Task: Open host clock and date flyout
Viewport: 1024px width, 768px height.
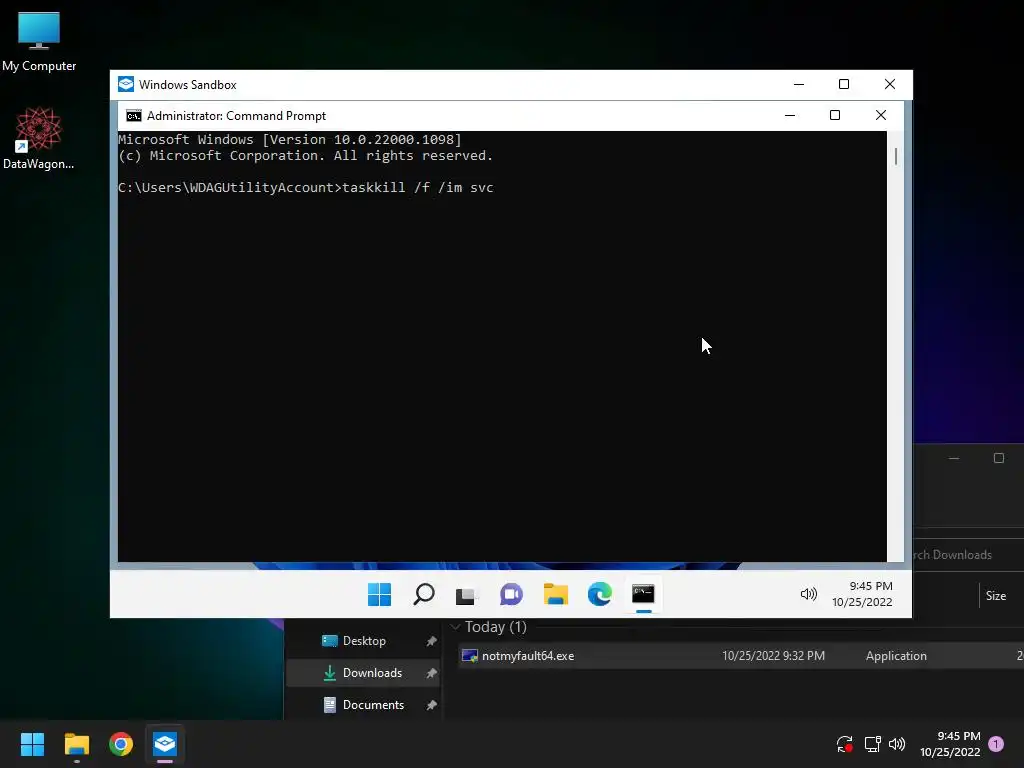Action: pyautogui.click(x=950, y=744)
